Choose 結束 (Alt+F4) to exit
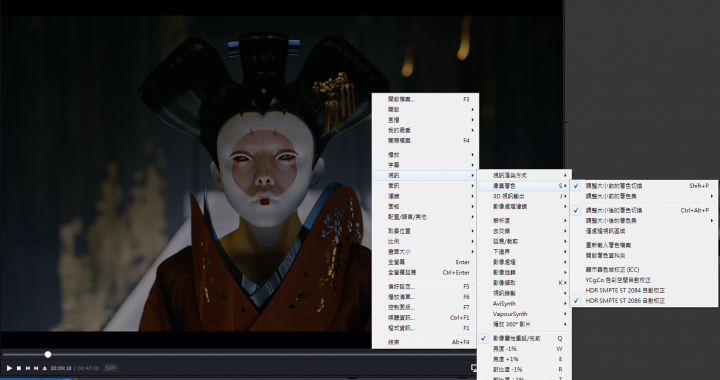This screenshot has width=720, height=380. pyautogui.click(x=425, y=342)
